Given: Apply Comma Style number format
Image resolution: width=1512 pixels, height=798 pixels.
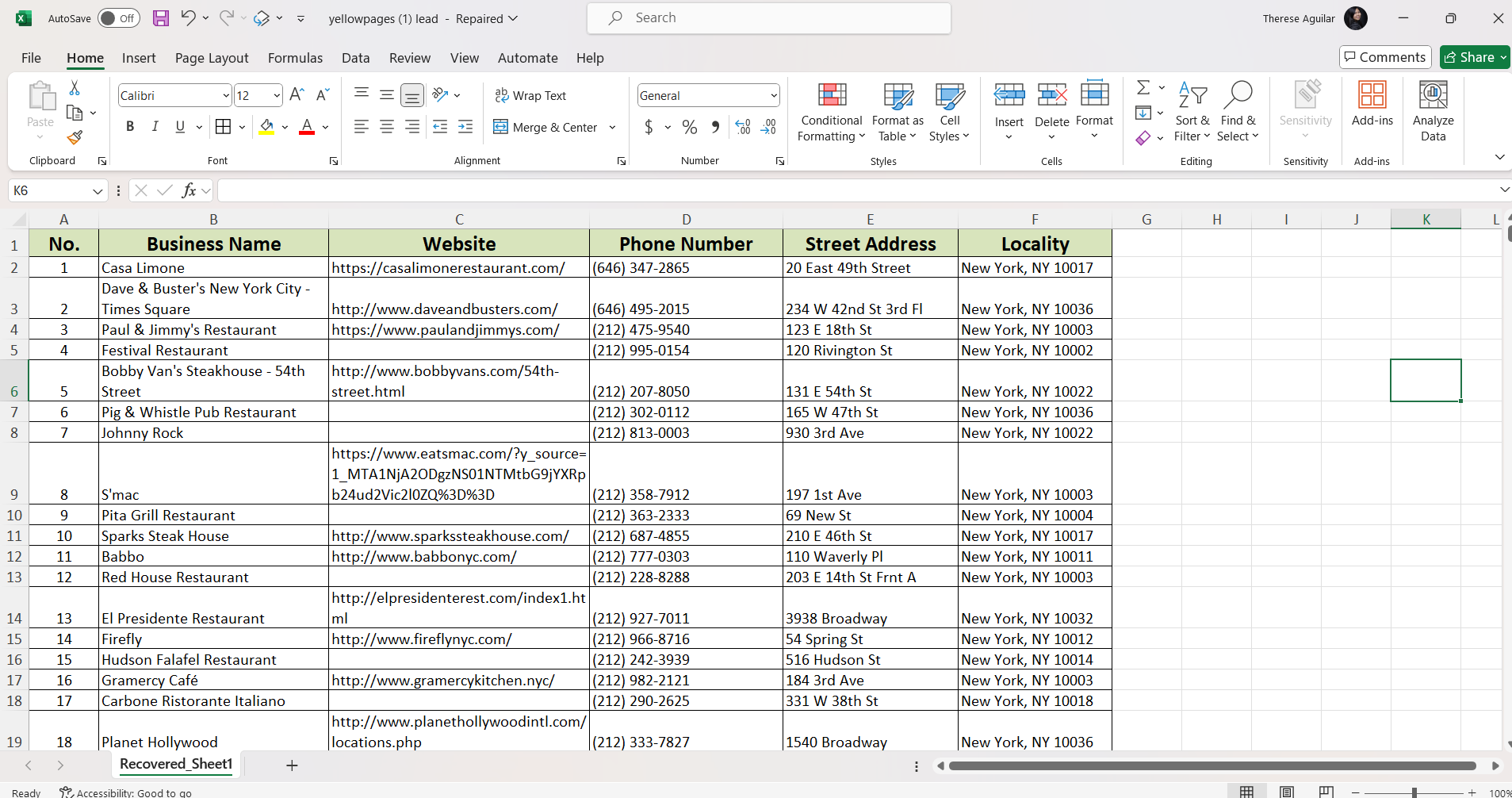Looking at the screenshot, I should point(715,127).
